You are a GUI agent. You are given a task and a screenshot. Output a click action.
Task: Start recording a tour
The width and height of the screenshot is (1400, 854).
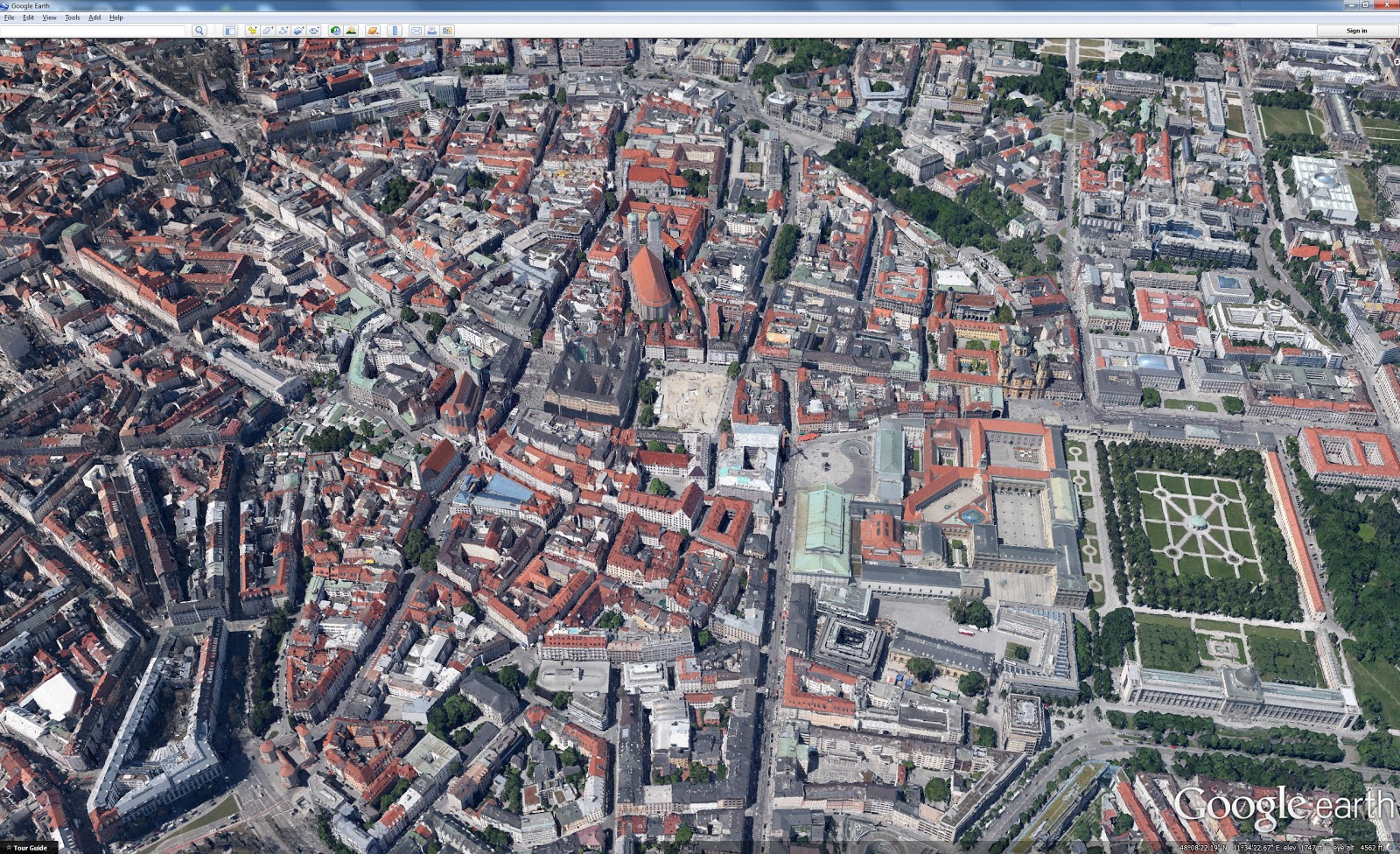click(316, 30)
